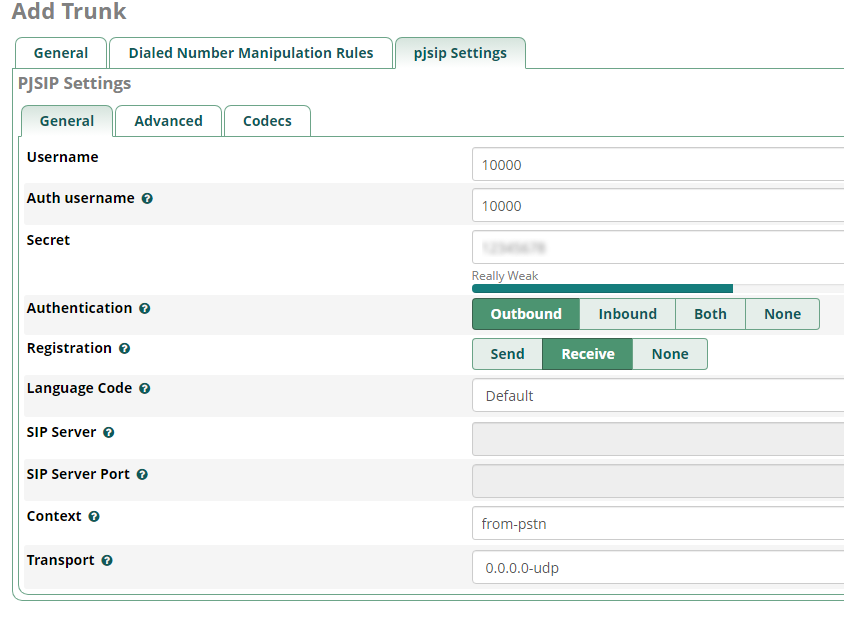Open the Language Code dropdown
844x621 pixels.
658,396
